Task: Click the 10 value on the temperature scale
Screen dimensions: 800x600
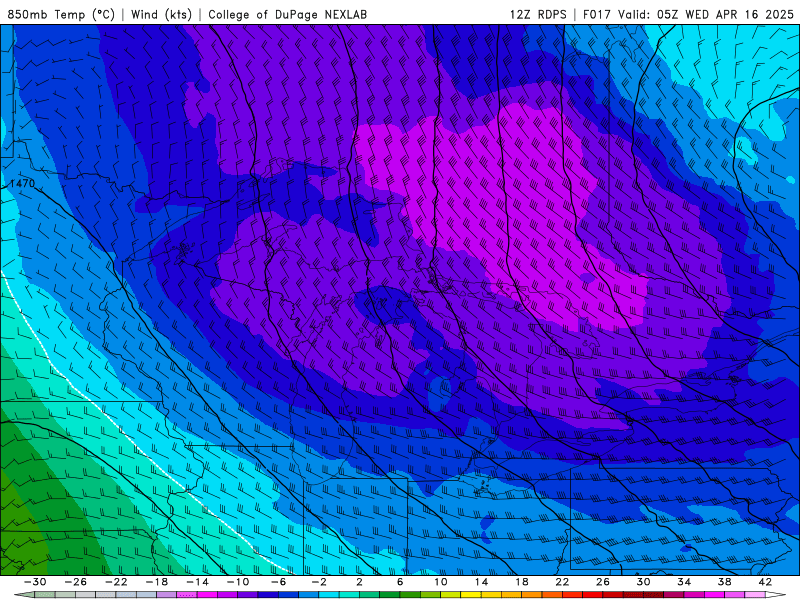Action: 441,582
